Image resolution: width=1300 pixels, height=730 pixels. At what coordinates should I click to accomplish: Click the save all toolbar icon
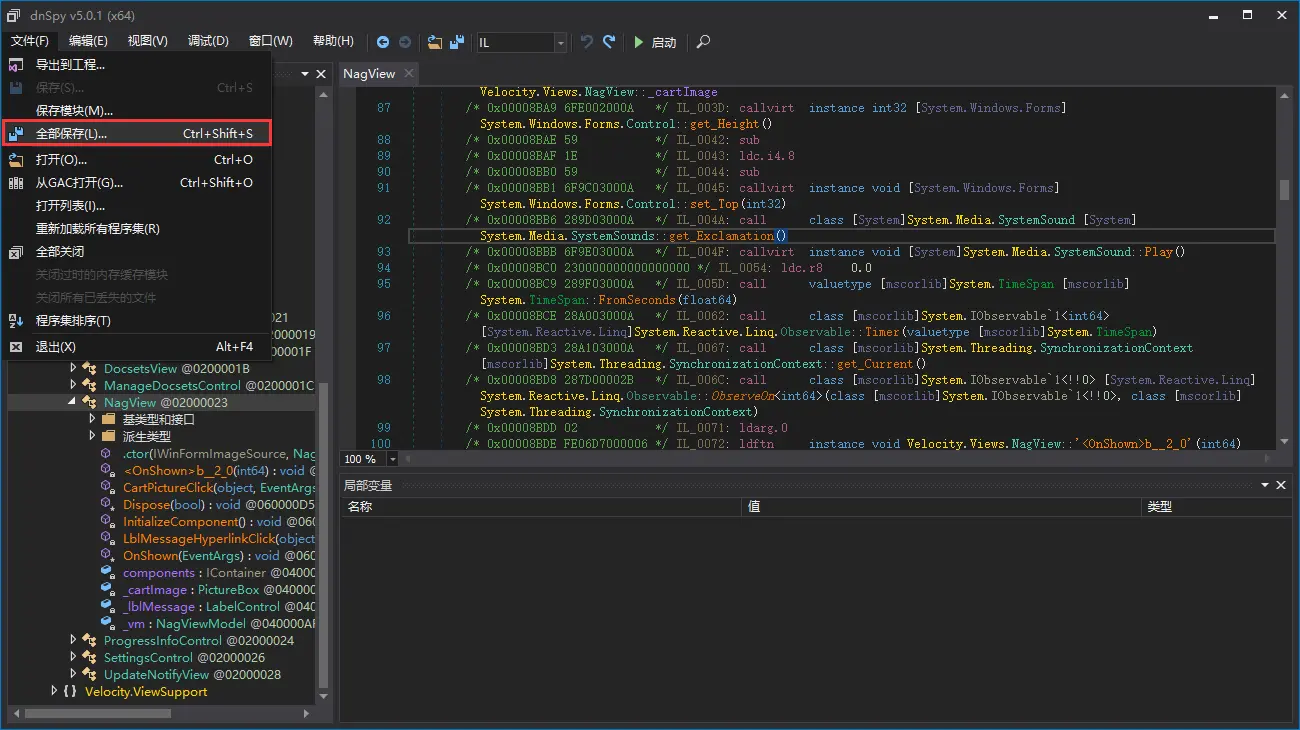click(457, 42)
